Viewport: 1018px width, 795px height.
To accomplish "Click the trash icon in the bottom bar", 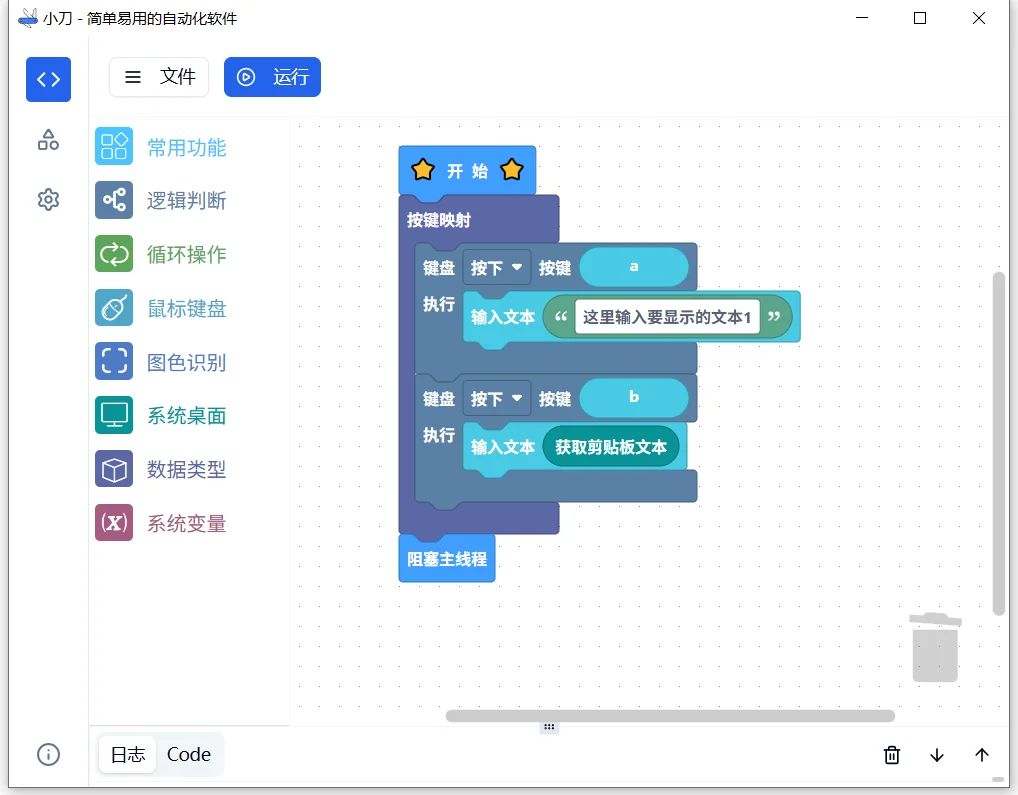I will coord(891,755).
